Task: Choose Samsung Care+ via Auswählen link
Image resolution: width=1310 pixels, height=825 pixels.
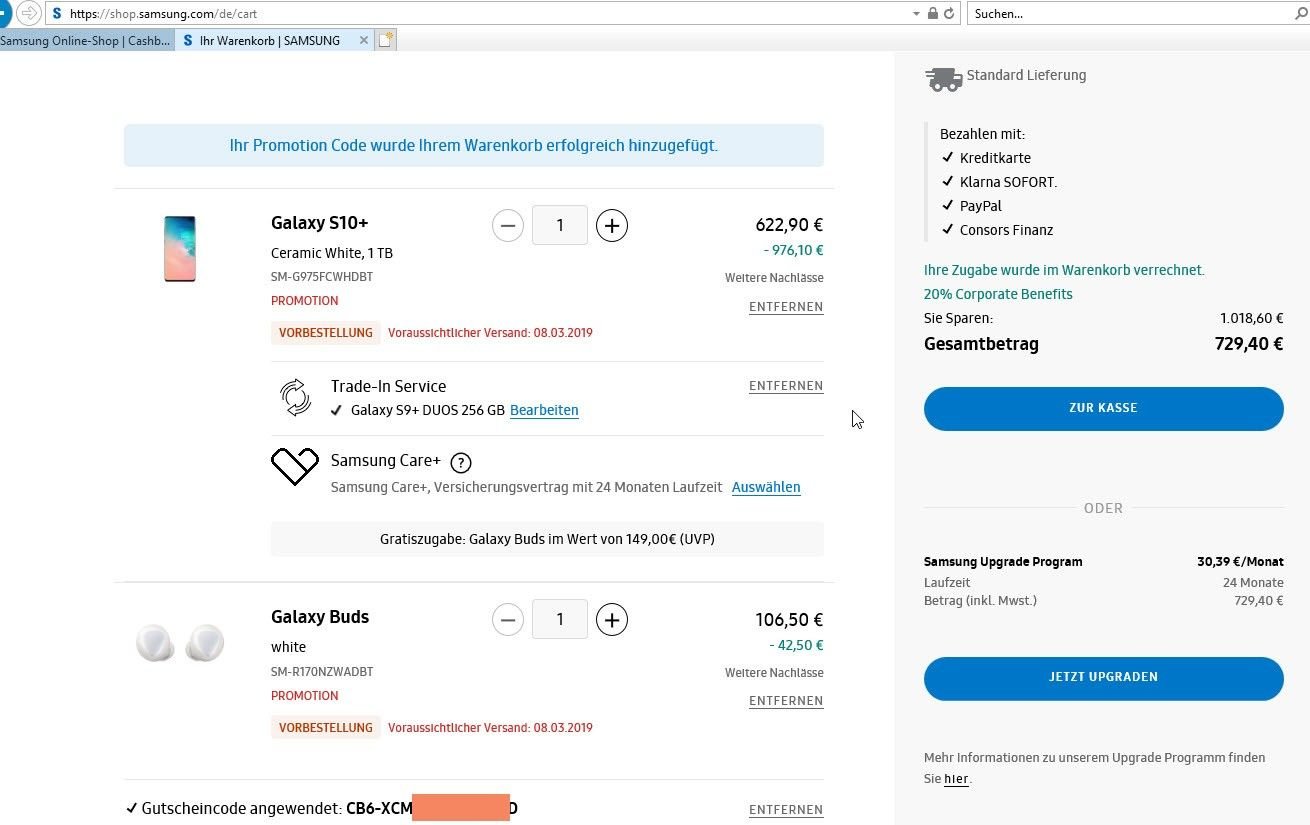Action: (x=766, y=487)
